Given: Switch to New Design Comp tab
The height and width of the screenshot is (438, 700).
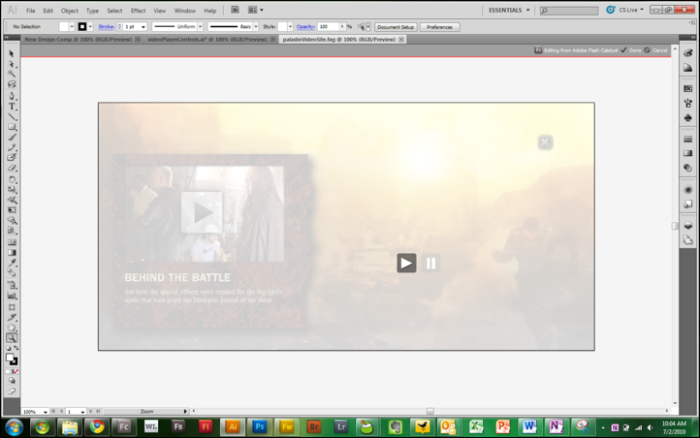Looking at the screenshot, I should [78, 39].
